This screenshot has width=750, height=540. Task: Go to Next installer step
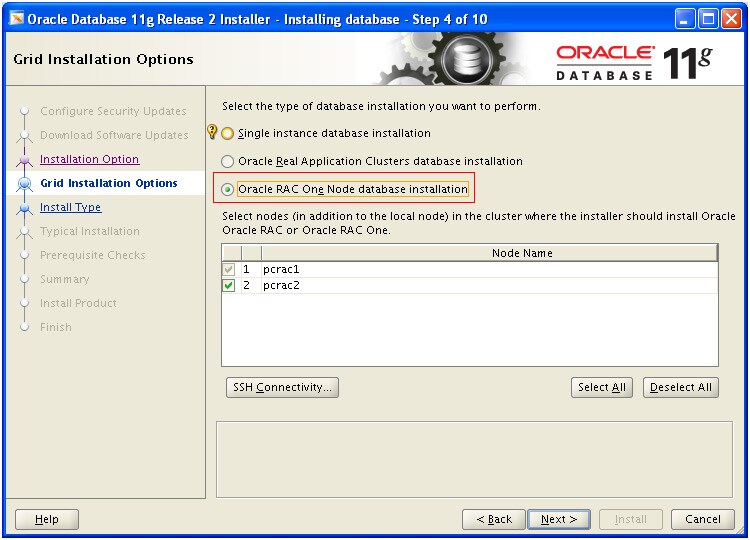pyautogui.click(x=559, y=519)
